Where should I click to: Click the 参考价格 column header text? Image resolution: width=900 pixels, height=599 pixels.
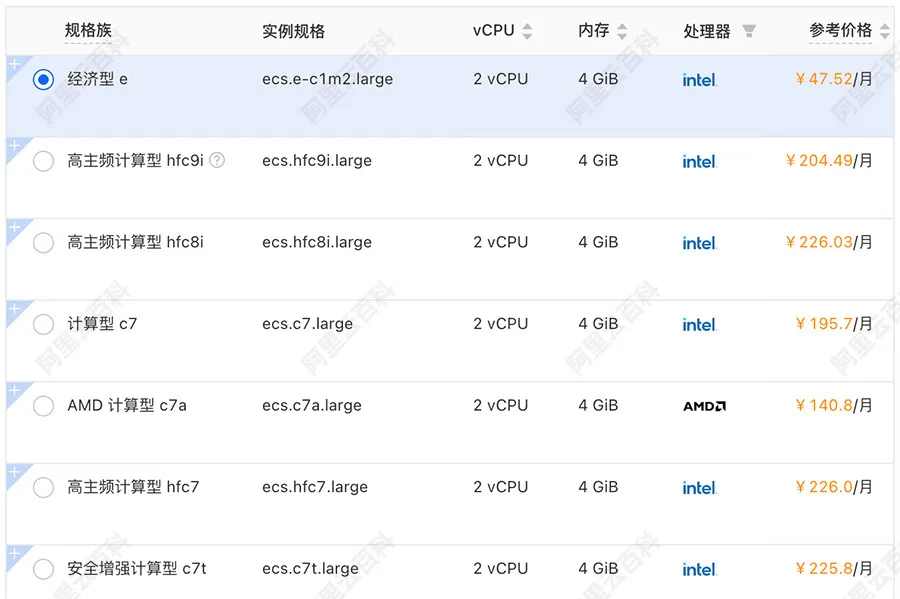(840, 31)
